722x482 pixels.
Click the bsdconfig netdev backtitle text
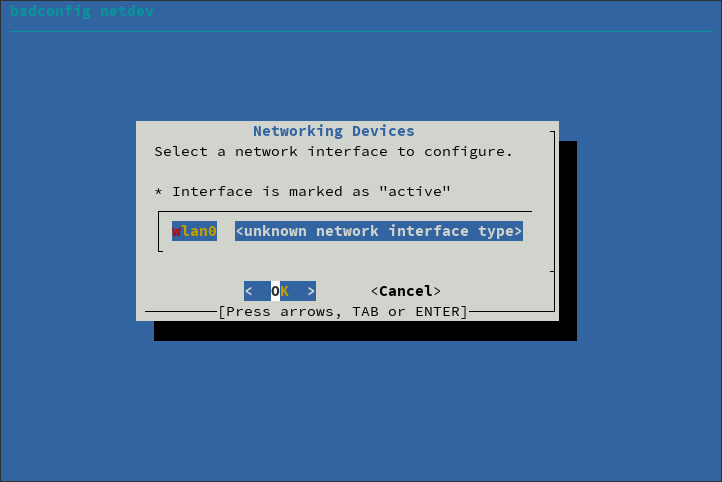(x=82, y=11)
